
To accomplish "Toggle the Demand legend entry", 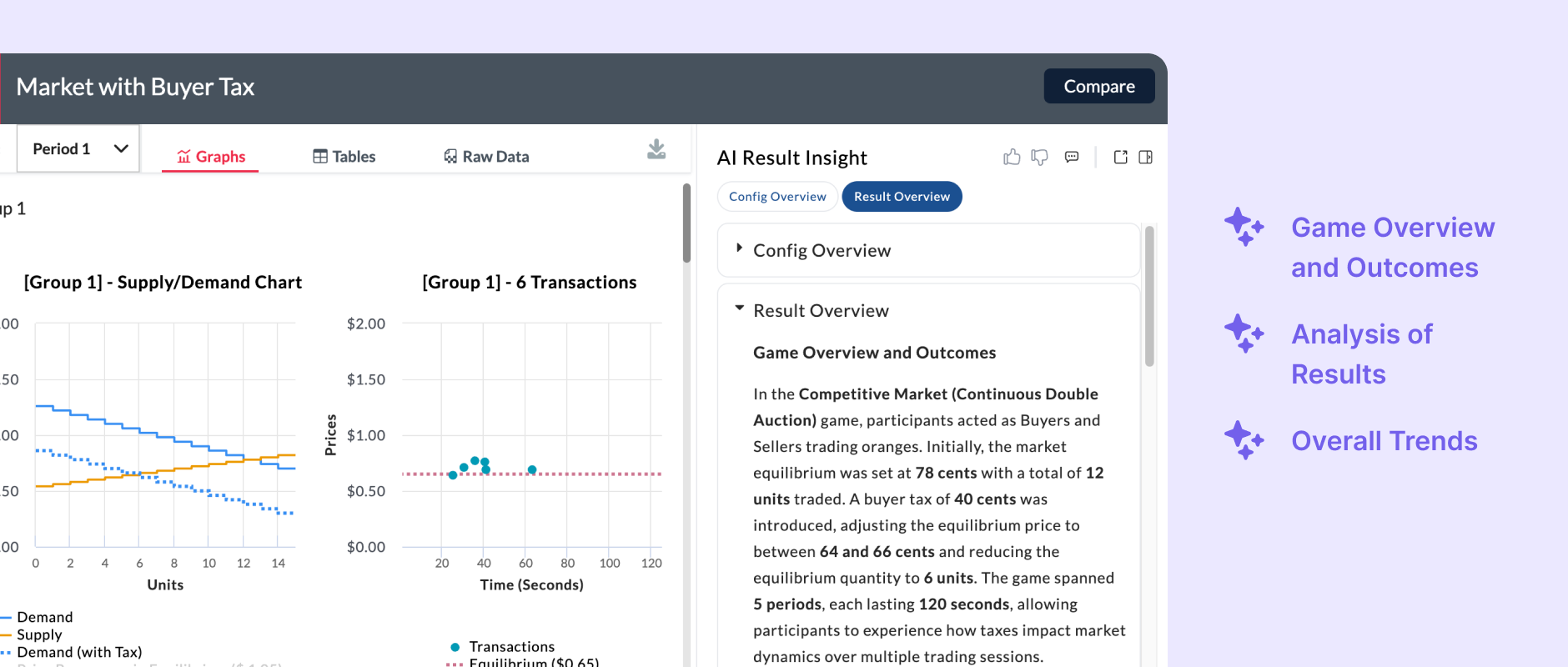I will coord(36,617).
